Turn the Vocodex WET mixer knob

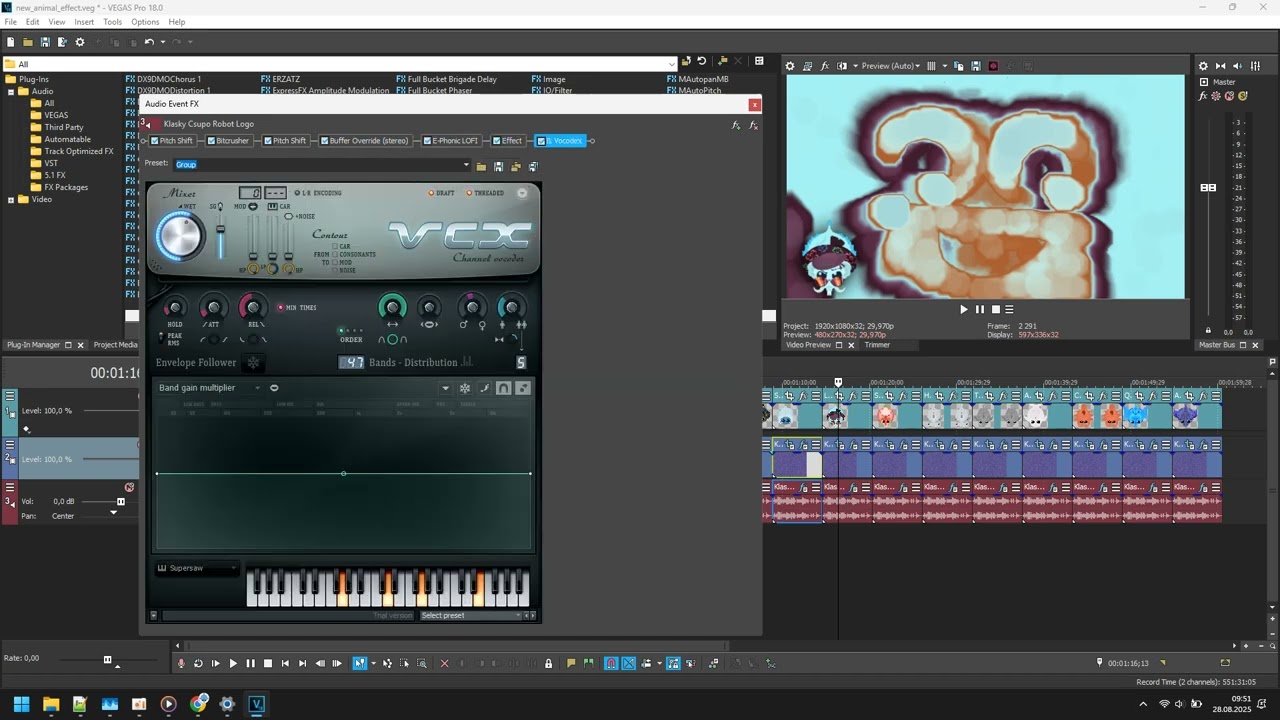[x=180, y=237]
